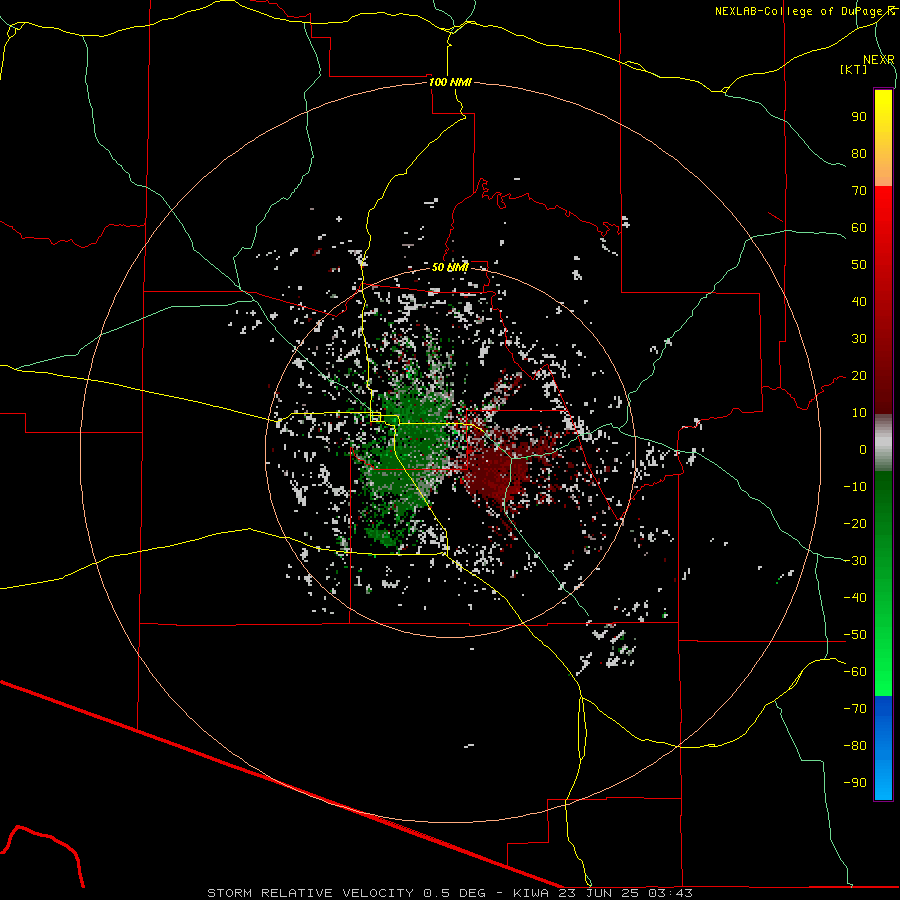Click the positive 90 knot scale label
This screenshot has width=900, height=900.
[859, 117]
